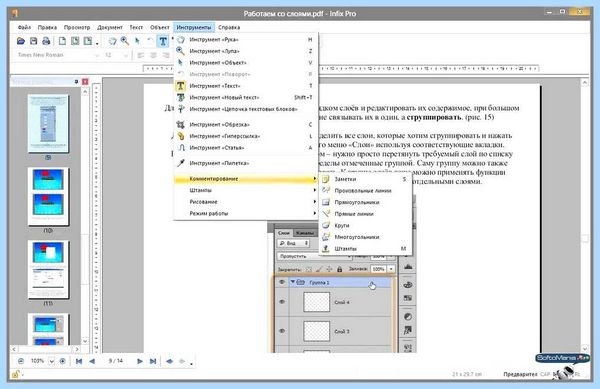This screenshot has width=600, height=389.
Task: Select the page 11 thumbnail
Action: click(48, 270)
